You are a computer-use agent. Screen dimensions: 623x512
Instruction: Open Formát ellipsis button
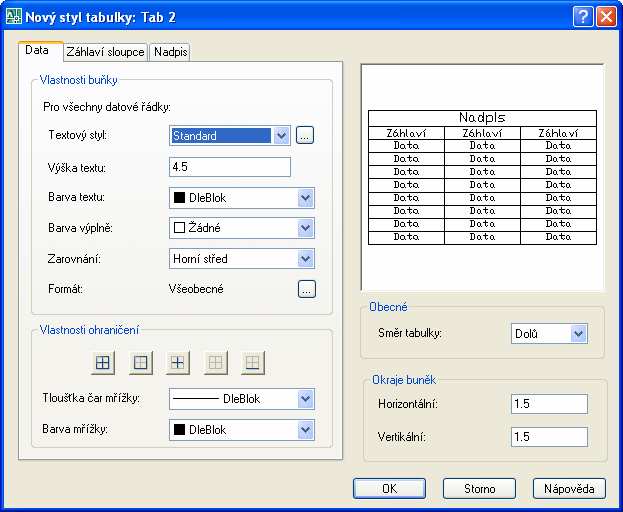(307, 289)
